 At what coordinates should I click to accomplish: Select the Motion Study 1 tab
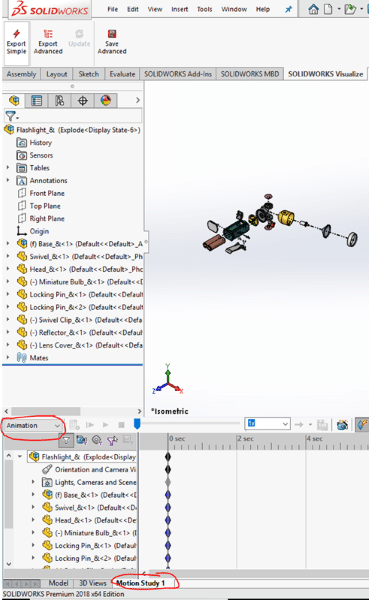[140, 583]
